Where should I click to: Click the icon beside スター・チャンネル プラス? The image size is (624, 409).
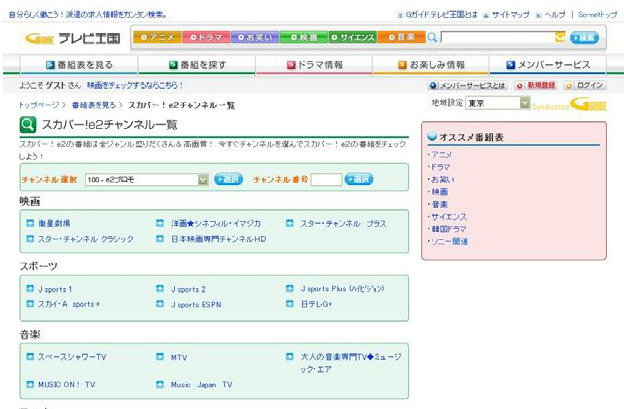click(x=290, y=223)
